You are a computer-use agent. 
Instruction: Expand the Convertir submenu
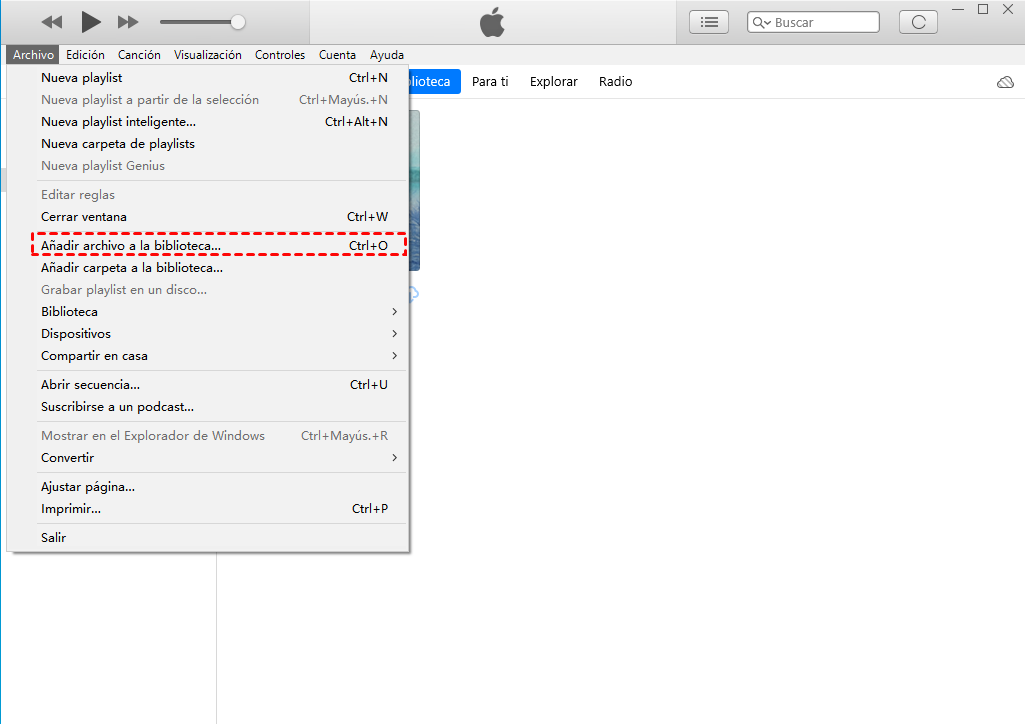[x=216, y=458]
